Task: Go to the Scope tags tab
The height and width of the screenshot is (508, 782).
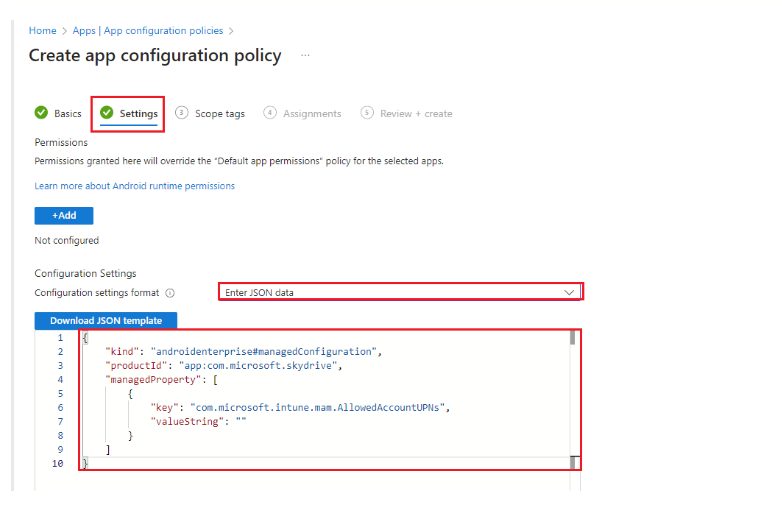Action: 219,114
